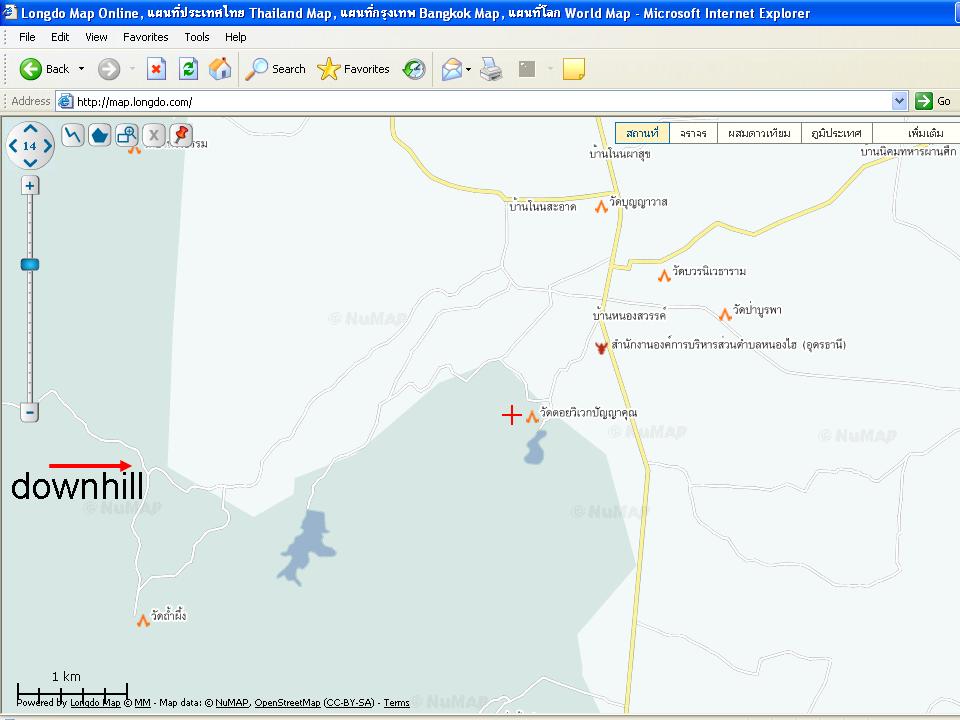This screenshot has width=960, height=720.
Task: Pan the map right with the arrow
Action: pyautogui.click(x=48, y=146)
